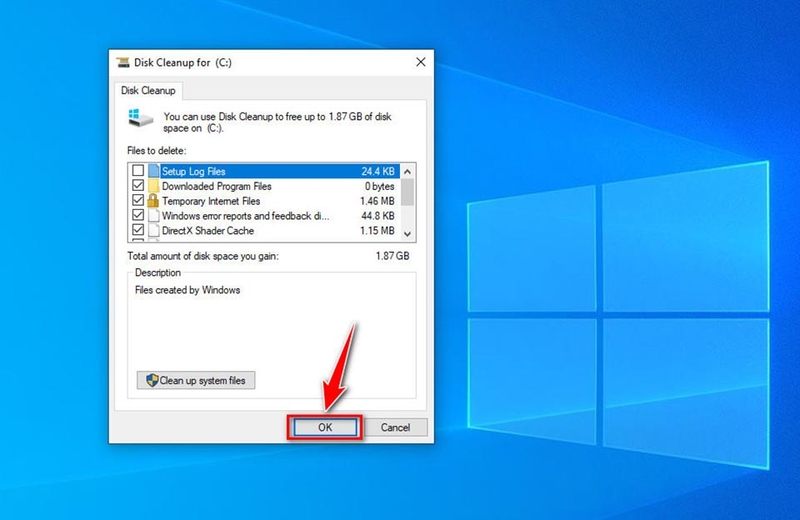The width and height of the screenshot is (800, 520).
Task: Click the 'Files to delete:' label
Action: [157, 151]
